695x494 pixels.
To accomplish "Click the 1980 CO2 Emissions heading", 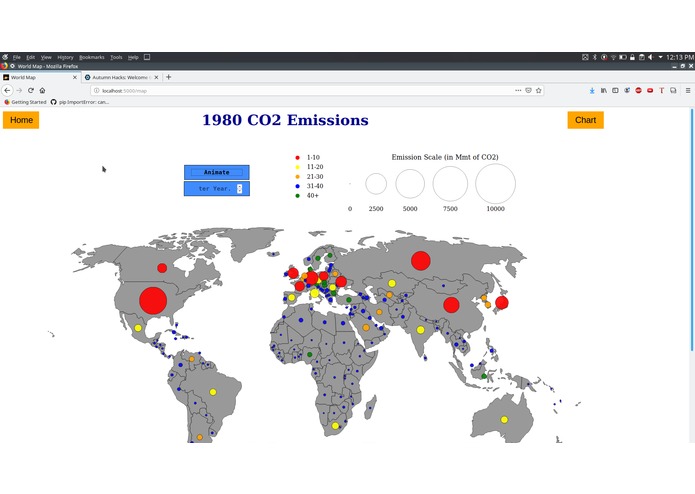I will tap(285, 120).
